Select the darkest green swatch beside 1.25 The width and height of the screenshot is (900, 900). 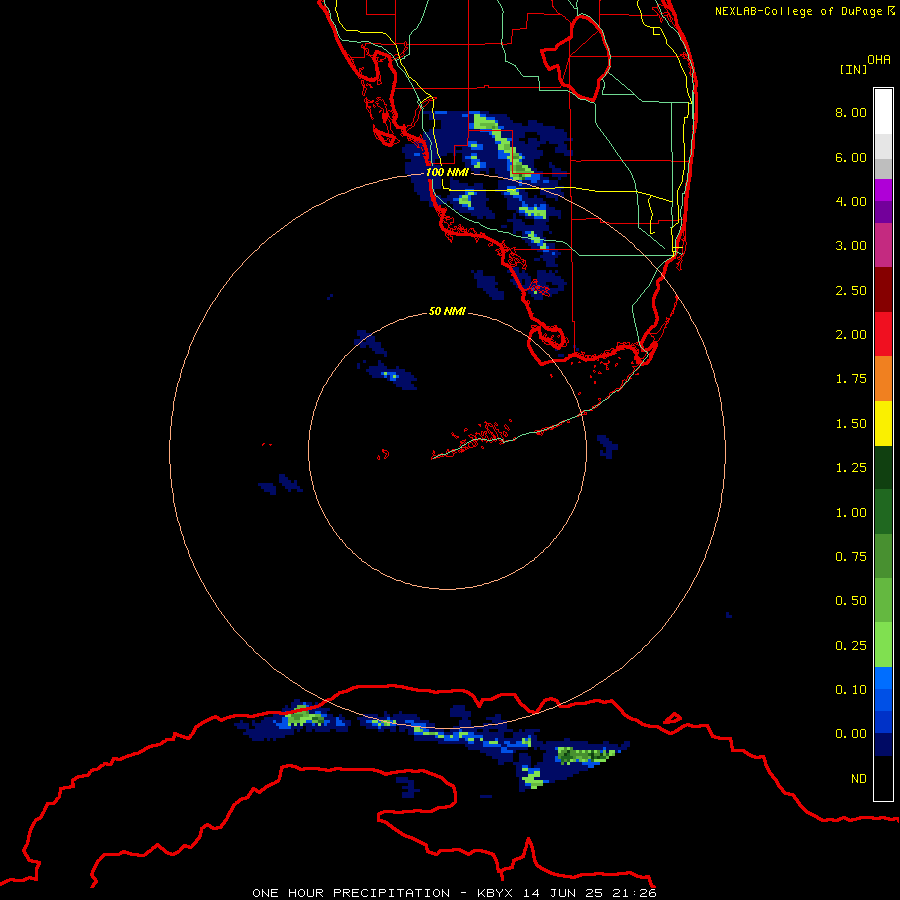883,467
